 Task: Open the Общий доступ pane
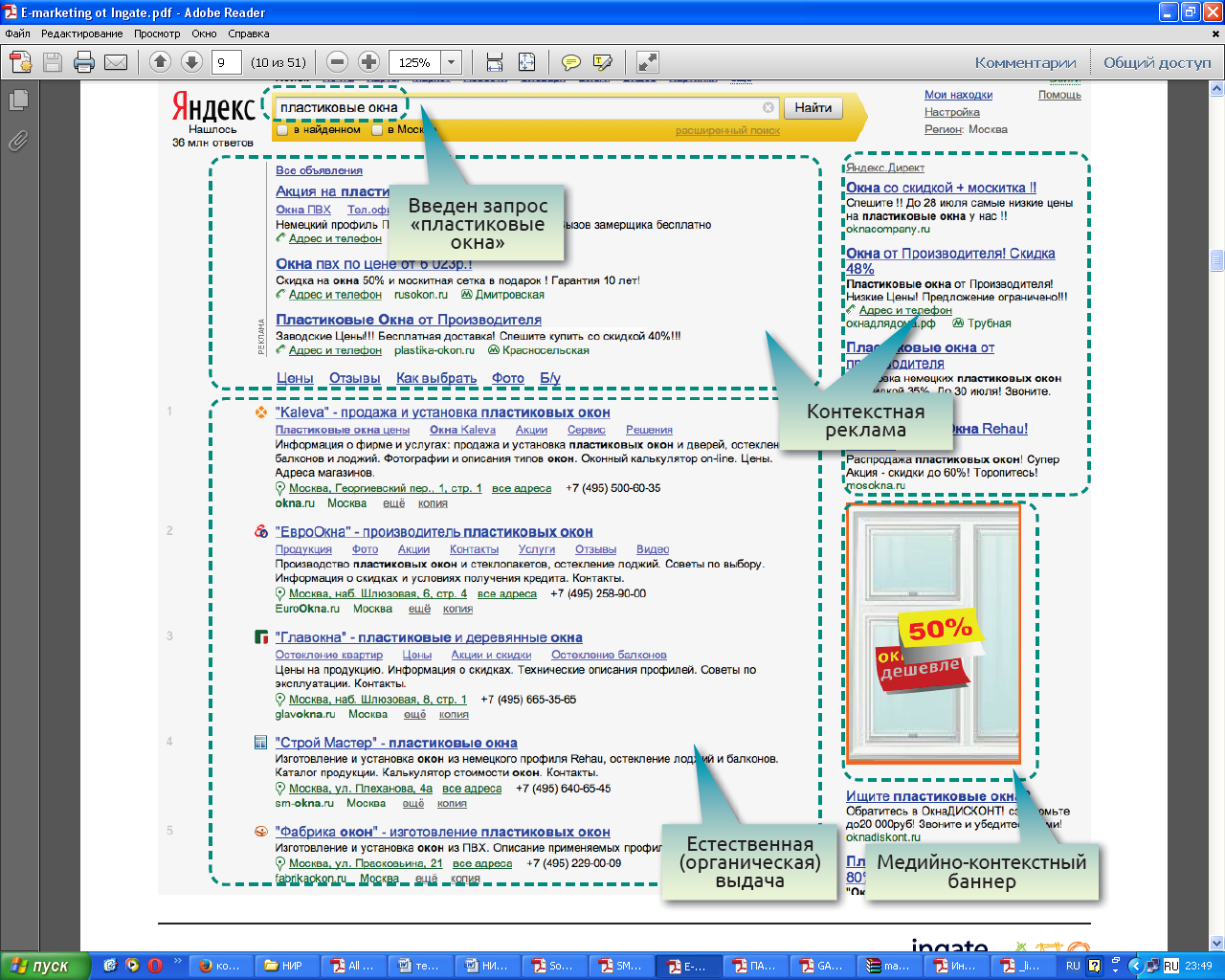[1157, 62]
